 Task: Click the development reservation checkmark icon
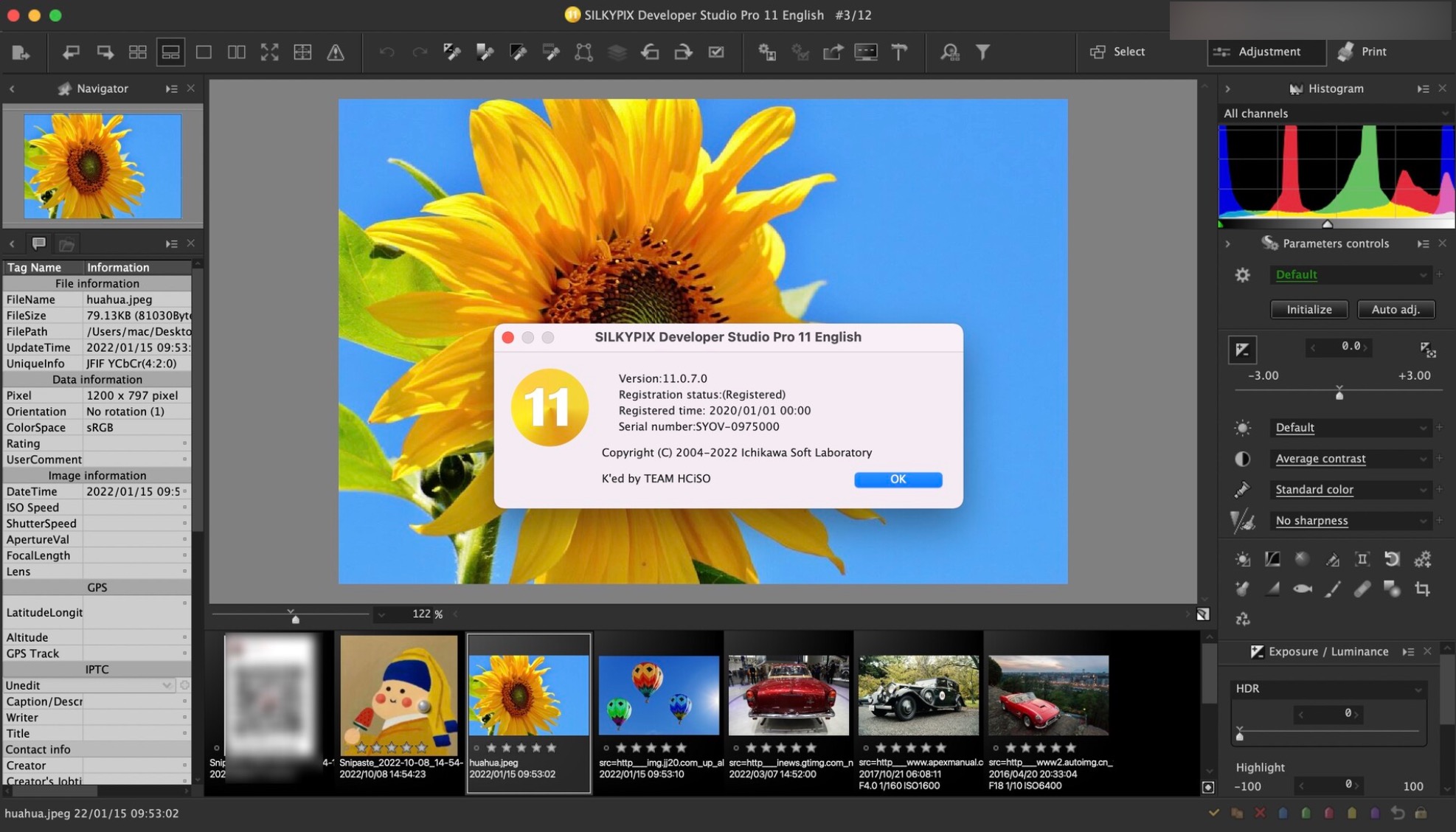716,52
